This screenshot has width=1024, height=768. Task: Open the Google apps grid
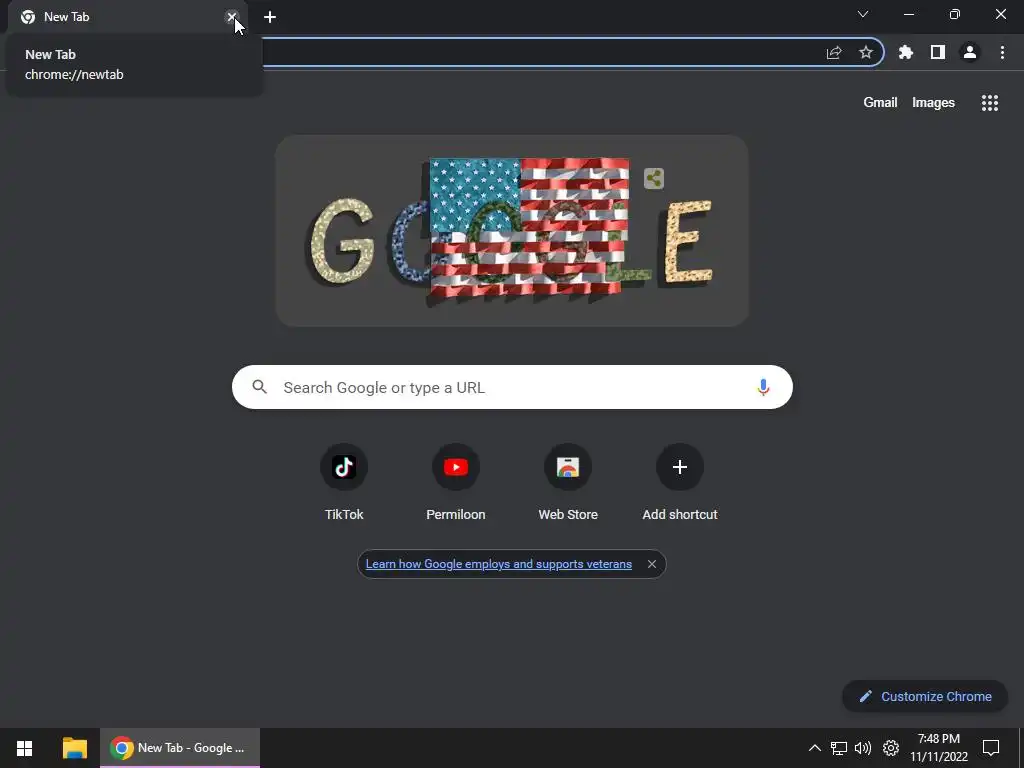pyautogui.click(x=990, y=103)
